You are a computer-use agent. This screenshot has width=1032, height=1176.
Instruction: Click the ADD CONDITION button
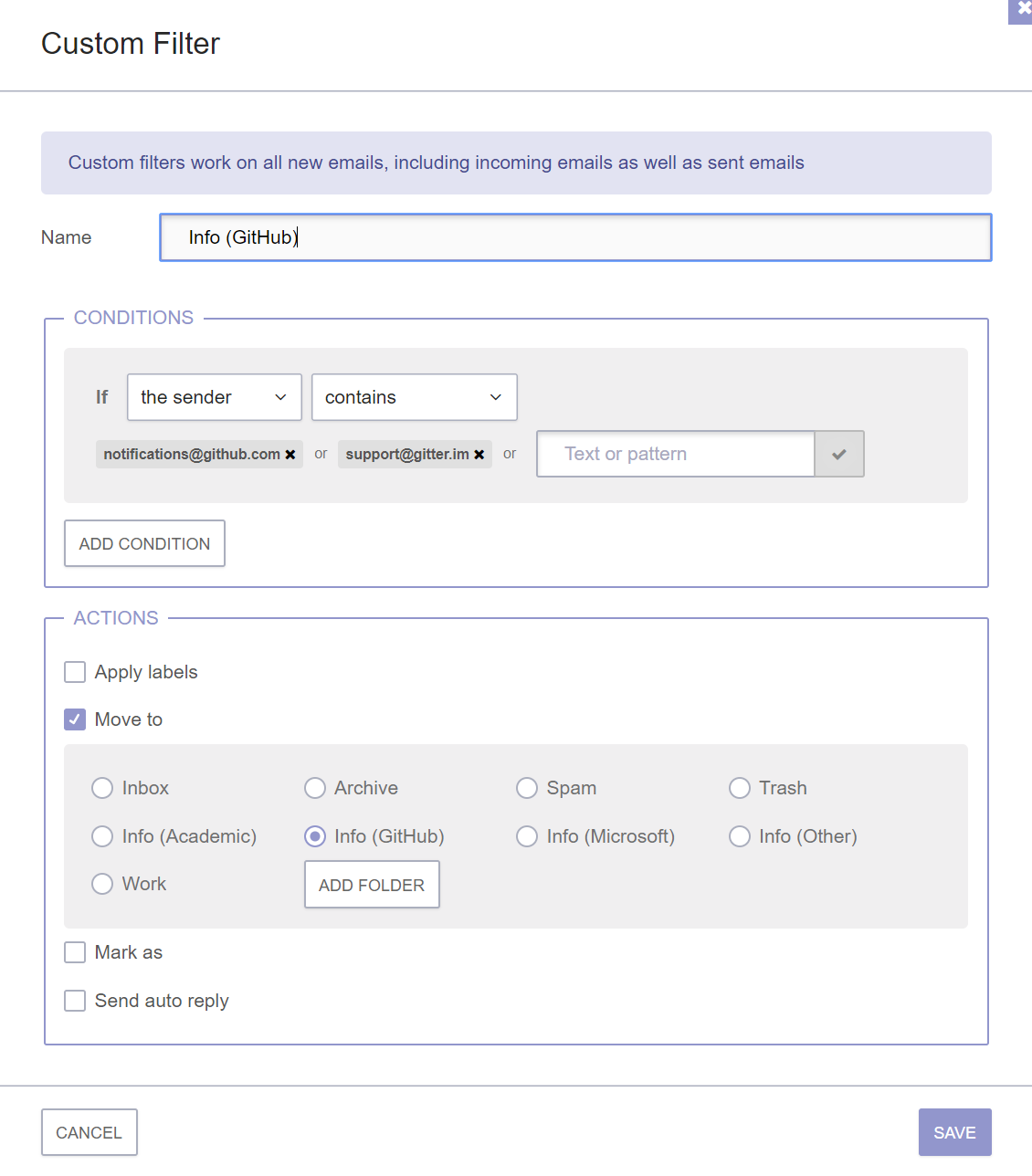pyautogui.click(x=144, y=543)
